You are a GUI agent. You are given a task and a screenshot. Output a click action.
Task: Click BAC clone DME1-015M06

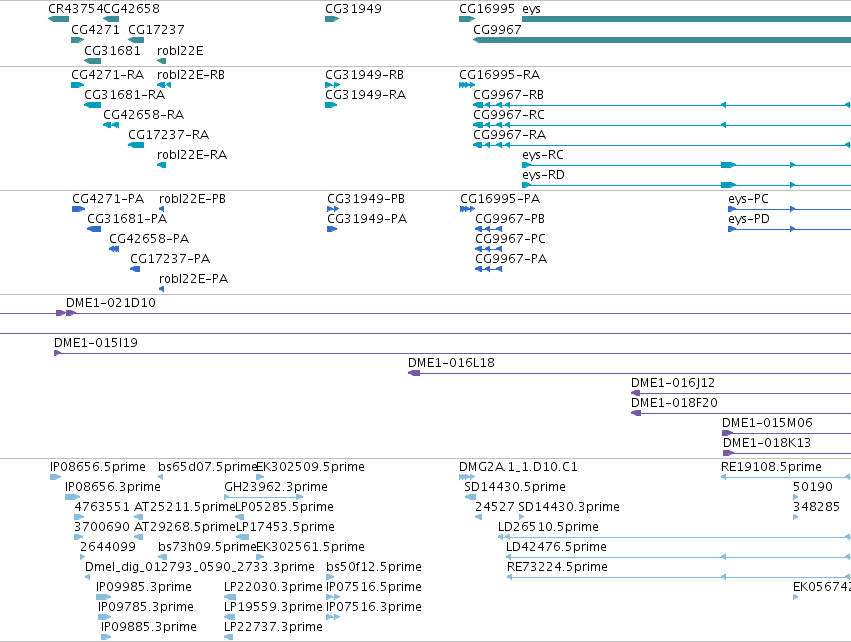point(767,423)
